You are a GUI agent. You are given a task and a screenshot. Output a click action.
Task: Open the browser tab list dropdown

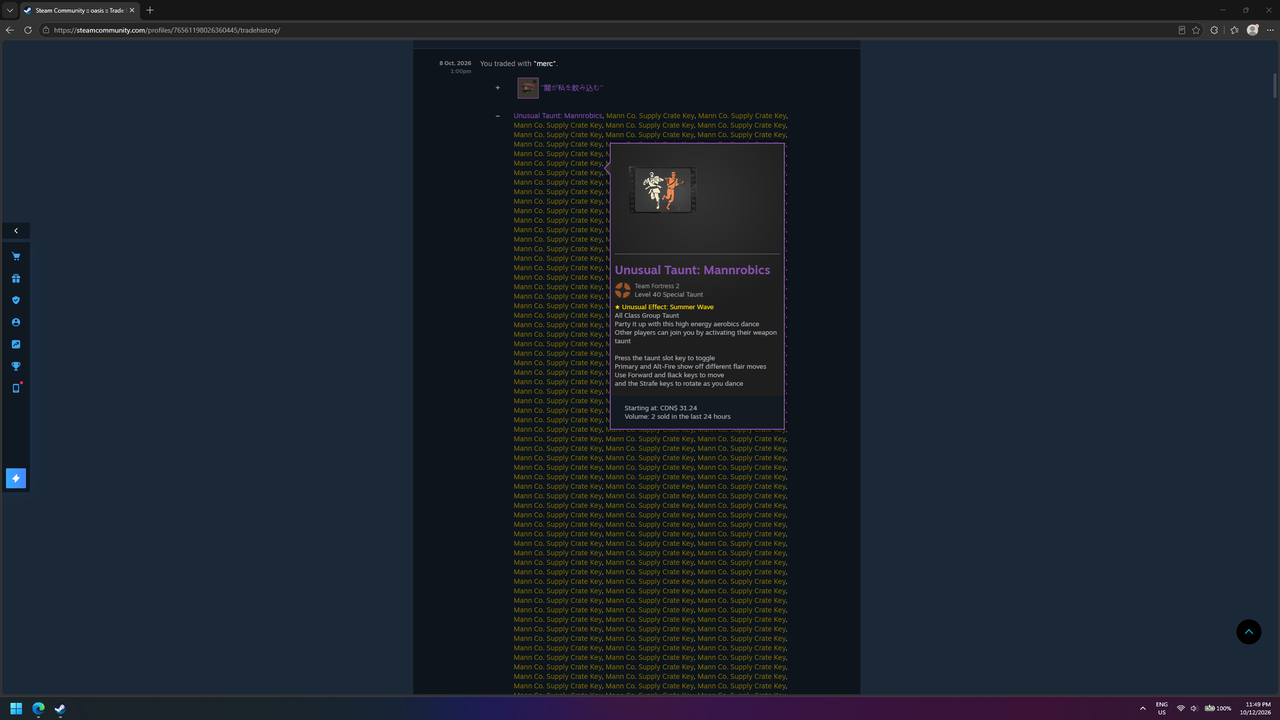[x=9, y=10]
